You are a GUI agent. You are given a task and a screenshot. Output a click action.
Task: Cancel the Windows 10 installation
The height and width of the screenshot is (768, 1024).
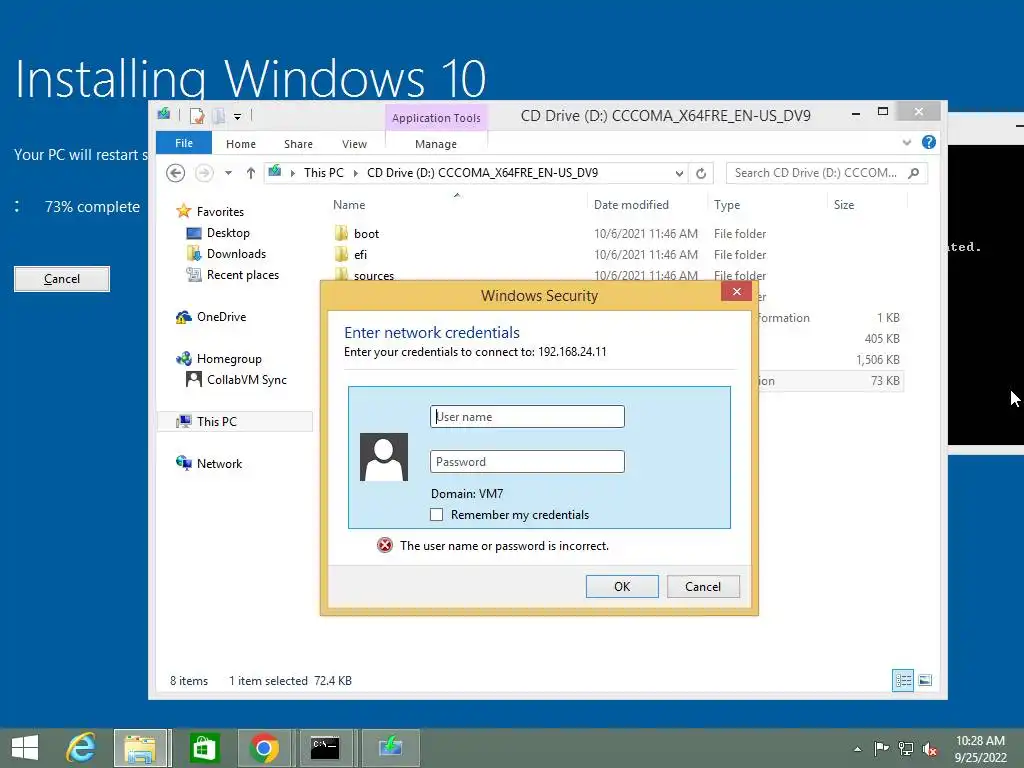[x=62, y=279]
